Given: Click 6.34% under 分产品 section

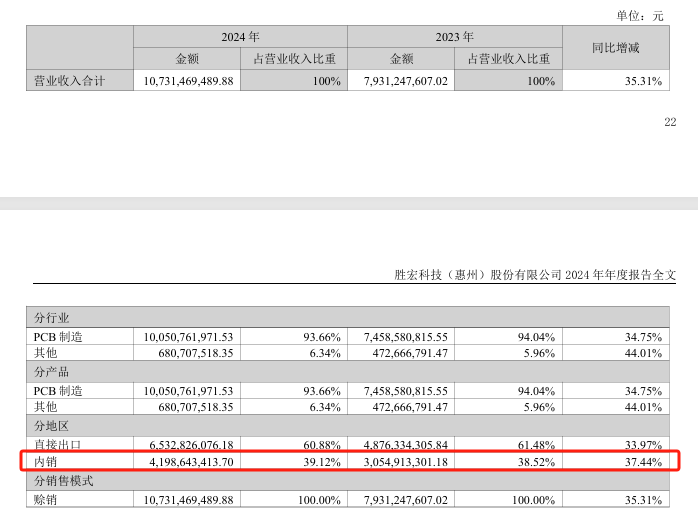Looking at the screenshot, I should pos(325,407).
